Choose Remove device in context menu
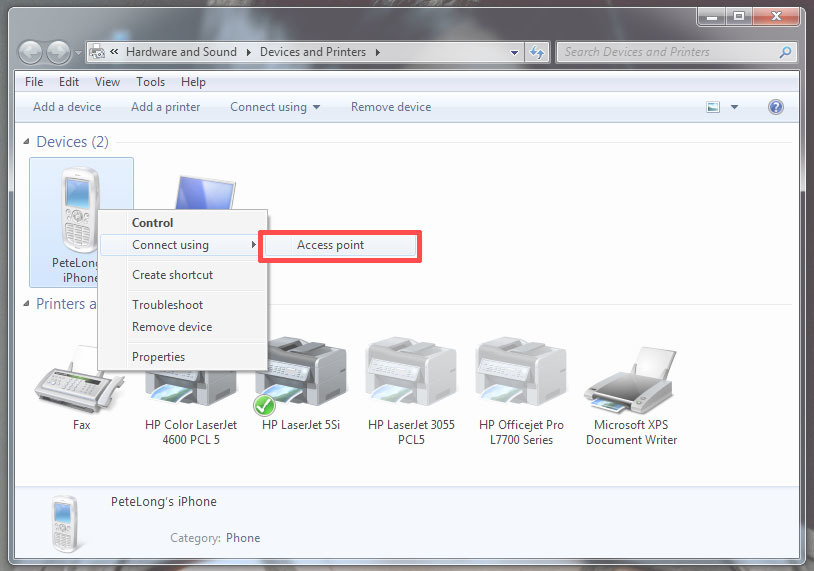The width and height of the screenshot is (814, 571). [x=183, y=327]
